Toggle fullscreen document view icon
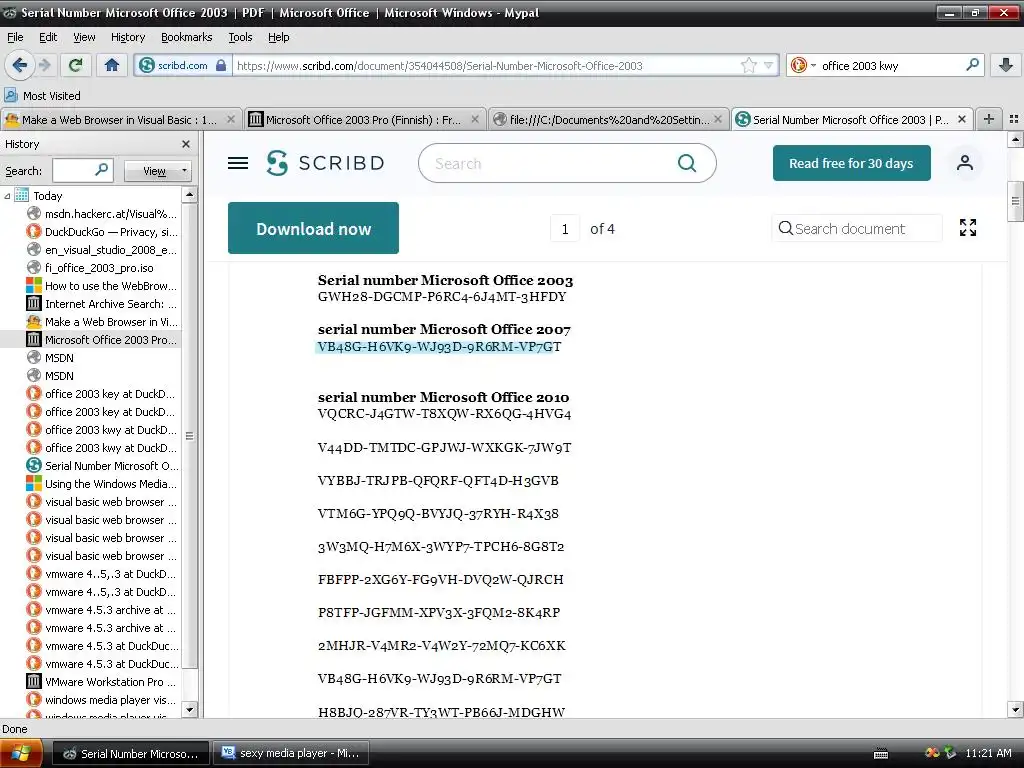Screen dimensions: 1024x768 pos(968,228)
